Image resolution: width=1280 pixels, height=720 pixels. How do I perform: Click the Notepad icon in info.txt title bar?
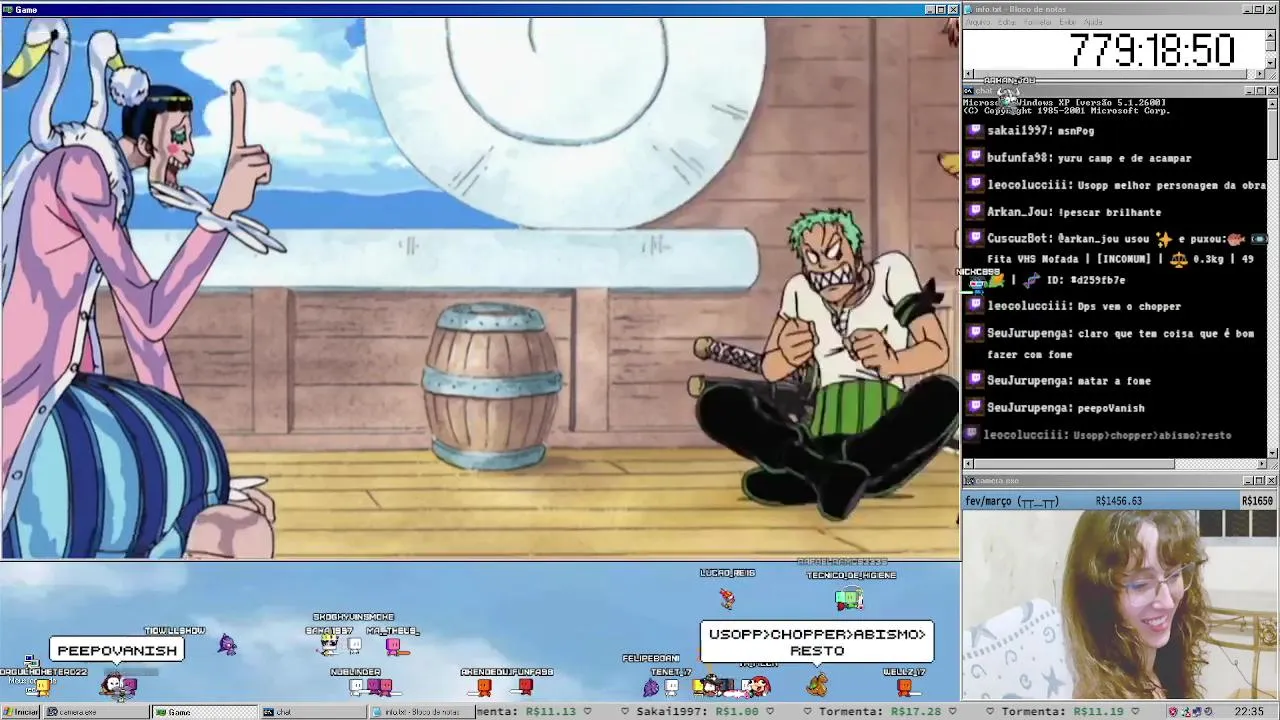click(x=968, y=10)
